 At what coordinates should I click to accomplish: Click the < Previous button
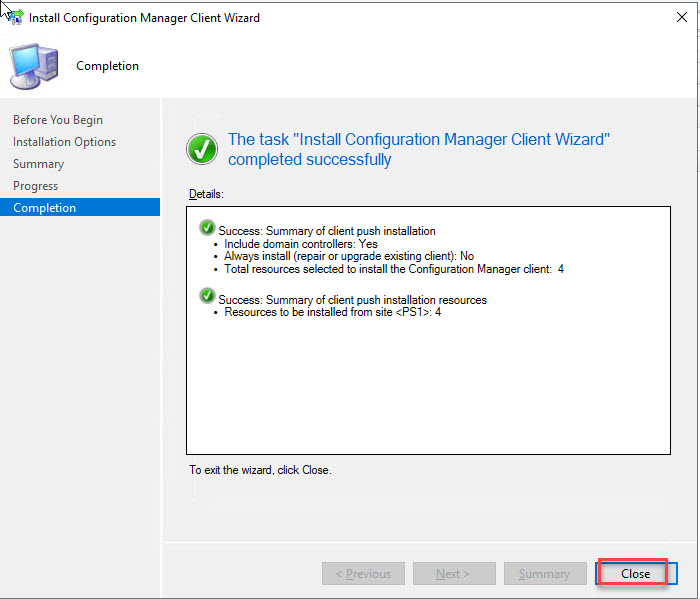tap(363, 574)
